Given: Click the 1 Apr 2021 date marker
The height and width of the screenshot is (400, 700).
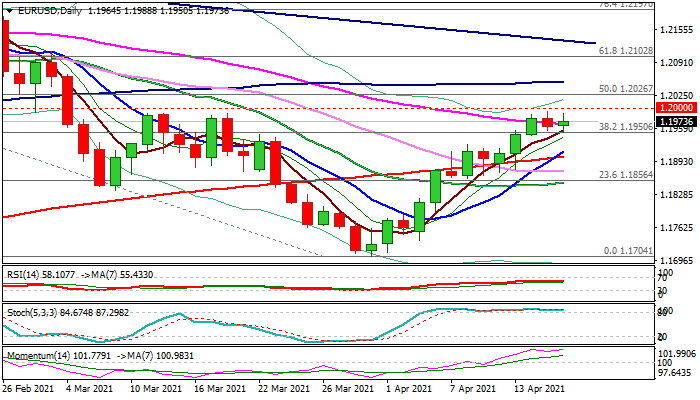Looking at the screenshot, I should [409, 388].
